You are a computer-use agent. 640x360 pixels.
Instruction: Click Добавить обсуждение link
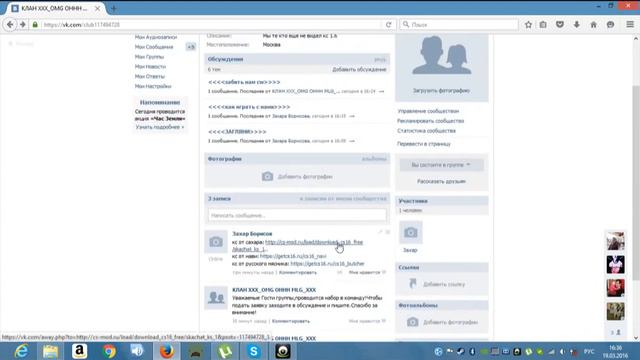pyautogui.click(x=359, y=69)
